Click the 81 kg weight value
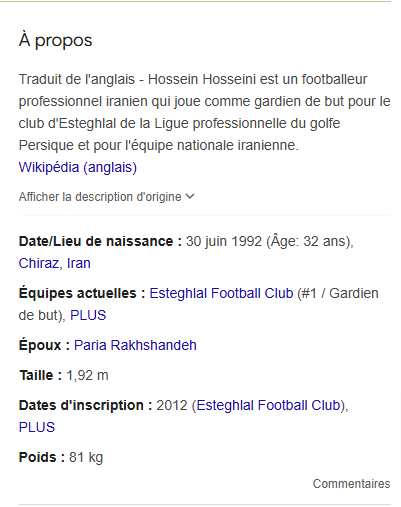This screenshot has width=401, height=507. pos(86,457)
